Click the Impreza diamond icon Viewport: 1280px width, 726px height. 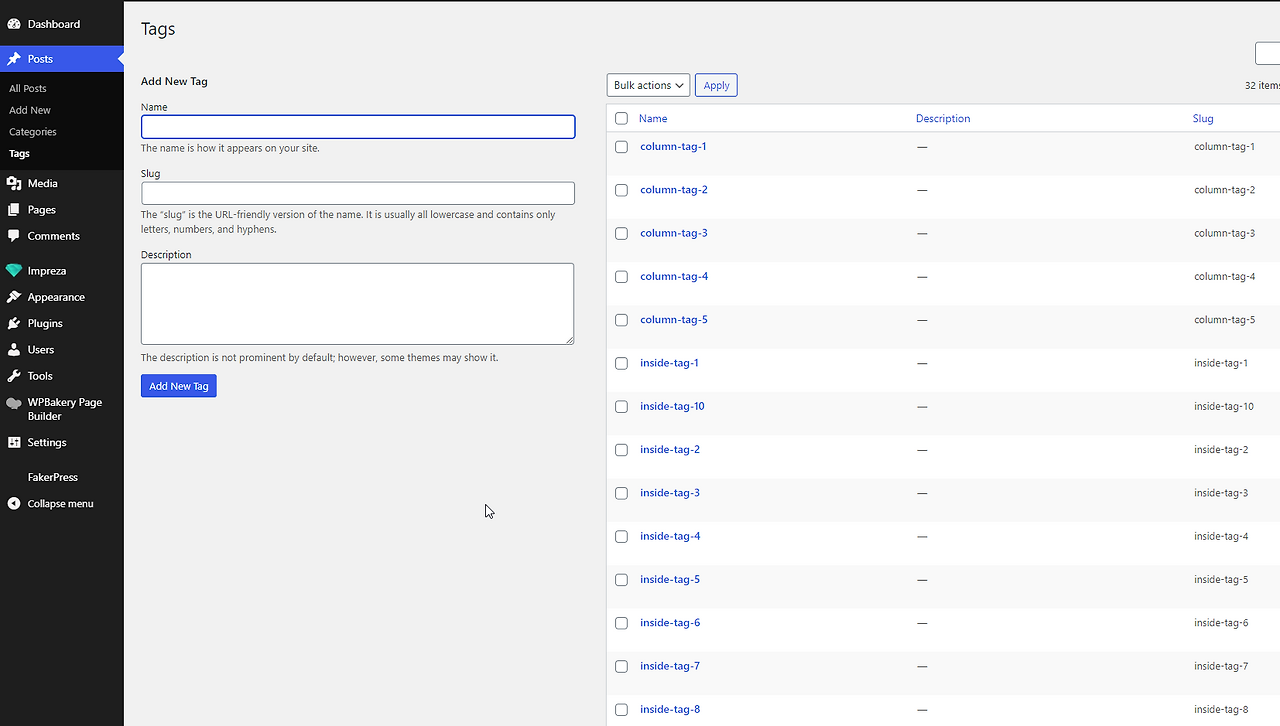(14, 271)
